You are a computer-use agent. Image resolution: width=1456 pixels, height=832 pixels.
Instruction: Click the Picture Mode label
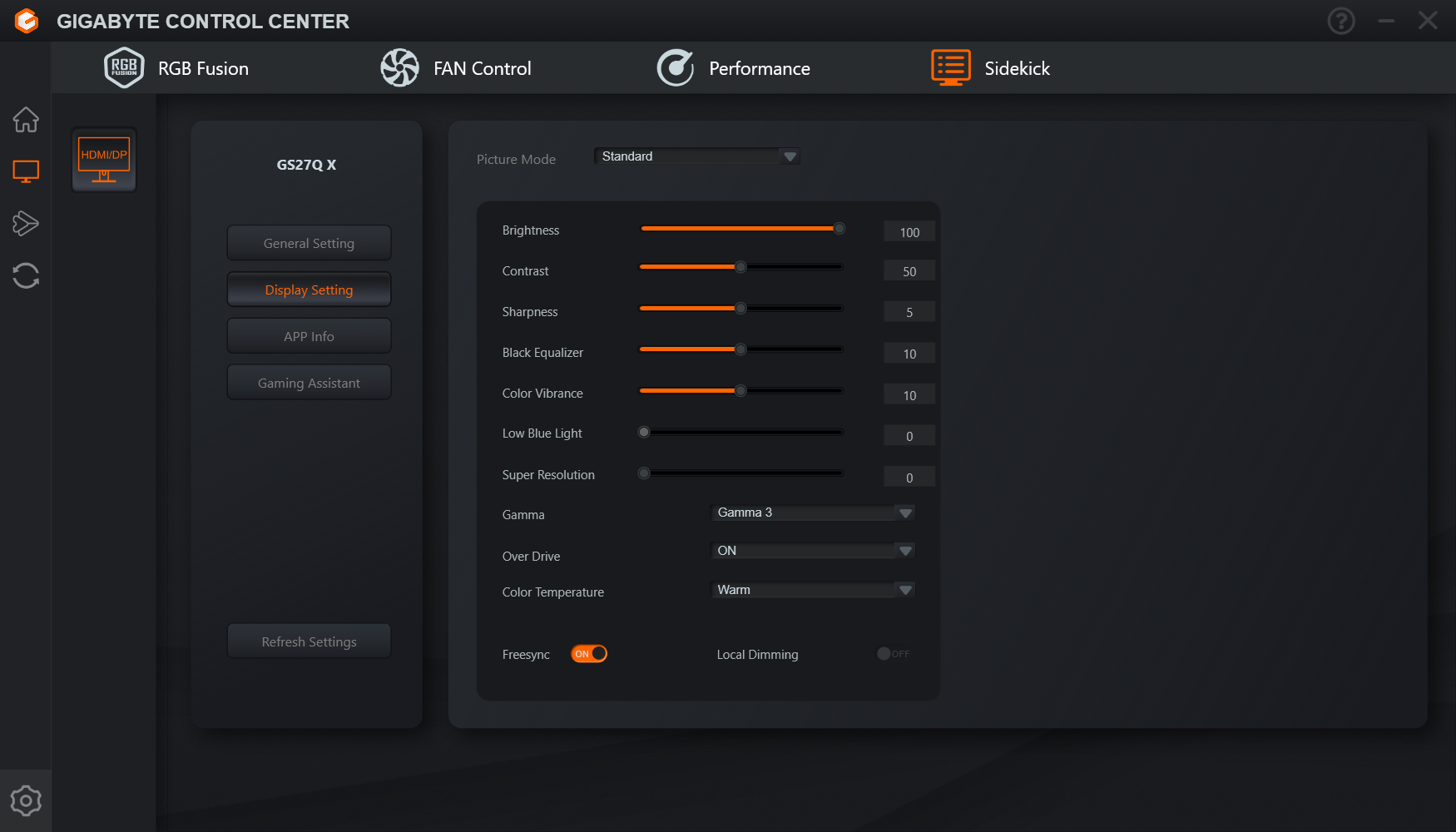point(516,159)
